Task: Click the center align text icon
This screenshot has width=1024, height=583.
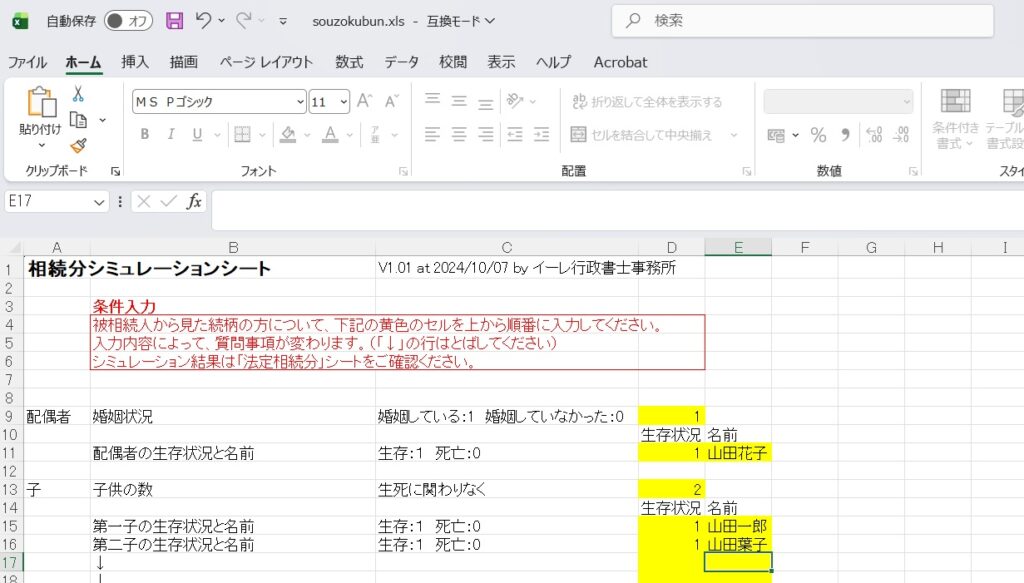Action: (x=459, y=134)
